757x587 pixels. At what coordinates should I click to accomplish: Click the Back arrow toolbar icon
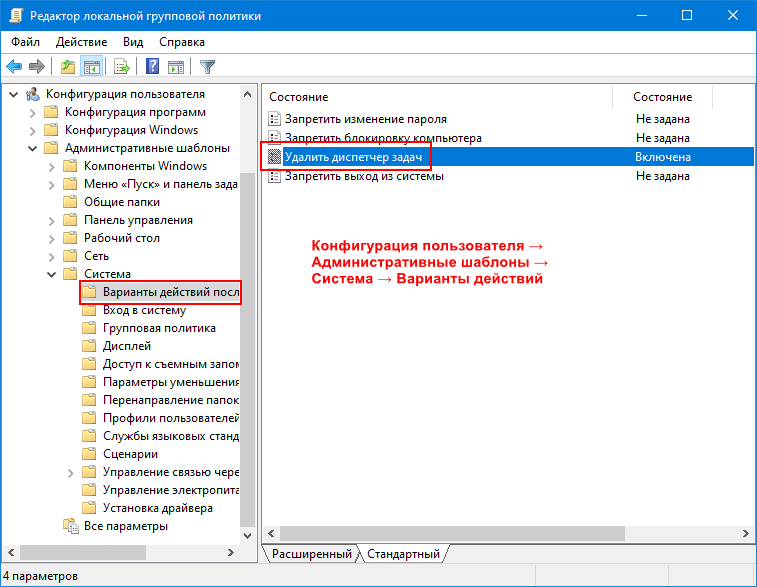14,67
